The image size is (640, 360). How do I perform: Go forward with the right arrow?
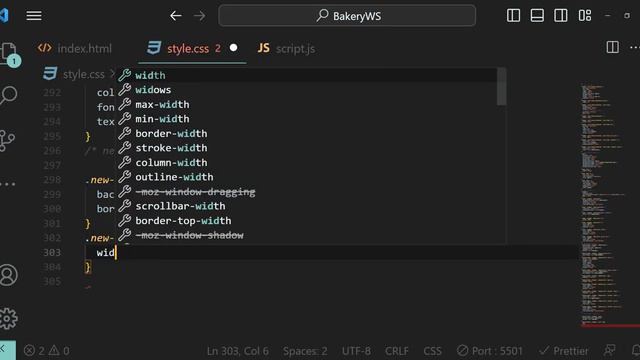[200, 16]
